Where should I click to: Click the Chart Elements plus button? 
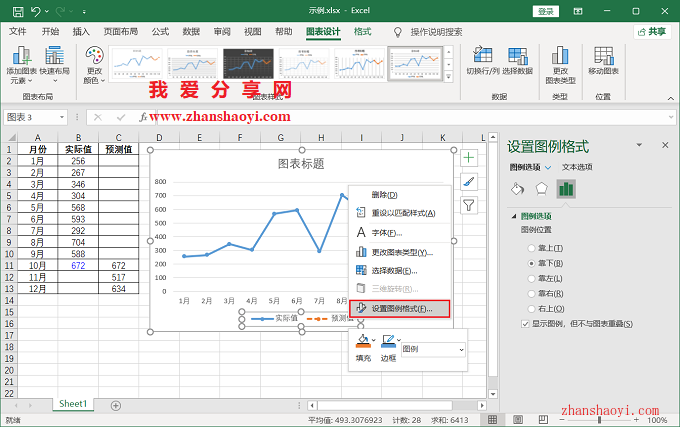tap(468, 158)
